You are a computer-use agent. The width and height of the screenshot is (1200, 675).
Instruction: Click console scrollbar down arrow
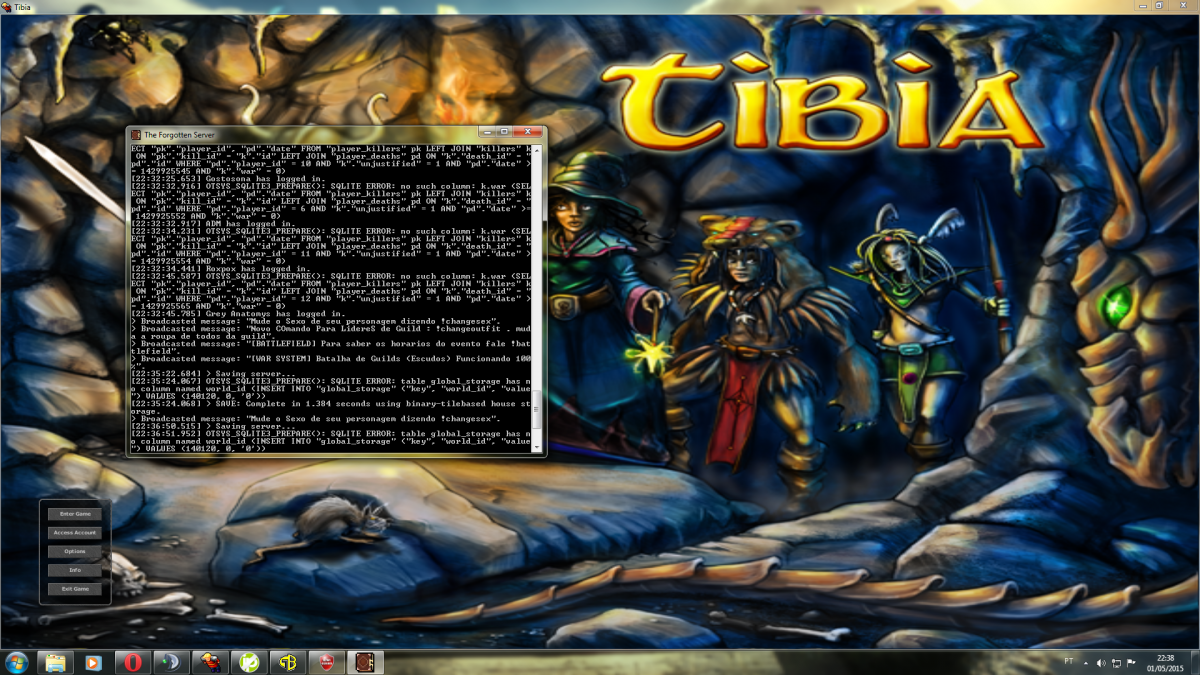click(537, 447)
